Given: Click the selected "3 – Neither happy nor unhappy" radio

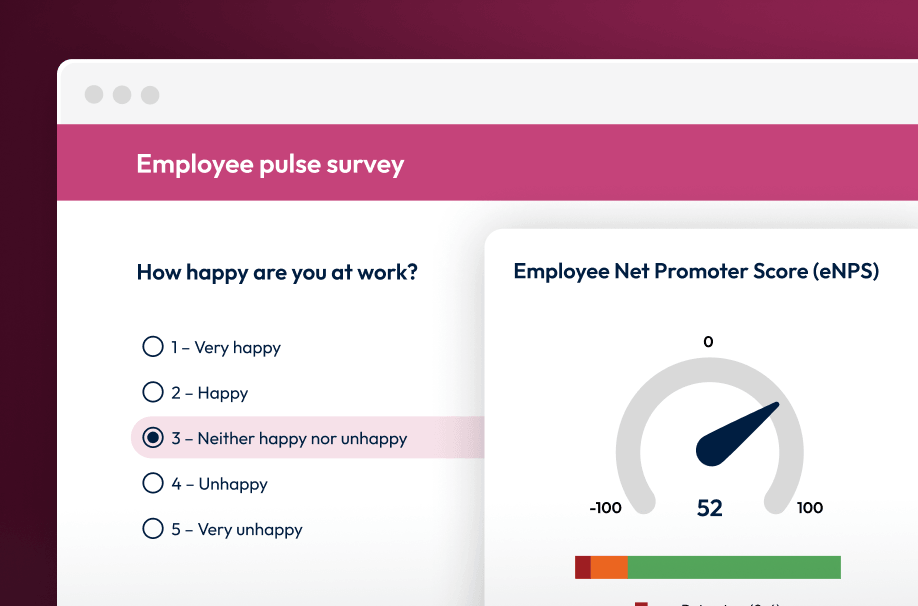Looking at the screenshot, I should (x=153, y=438).
